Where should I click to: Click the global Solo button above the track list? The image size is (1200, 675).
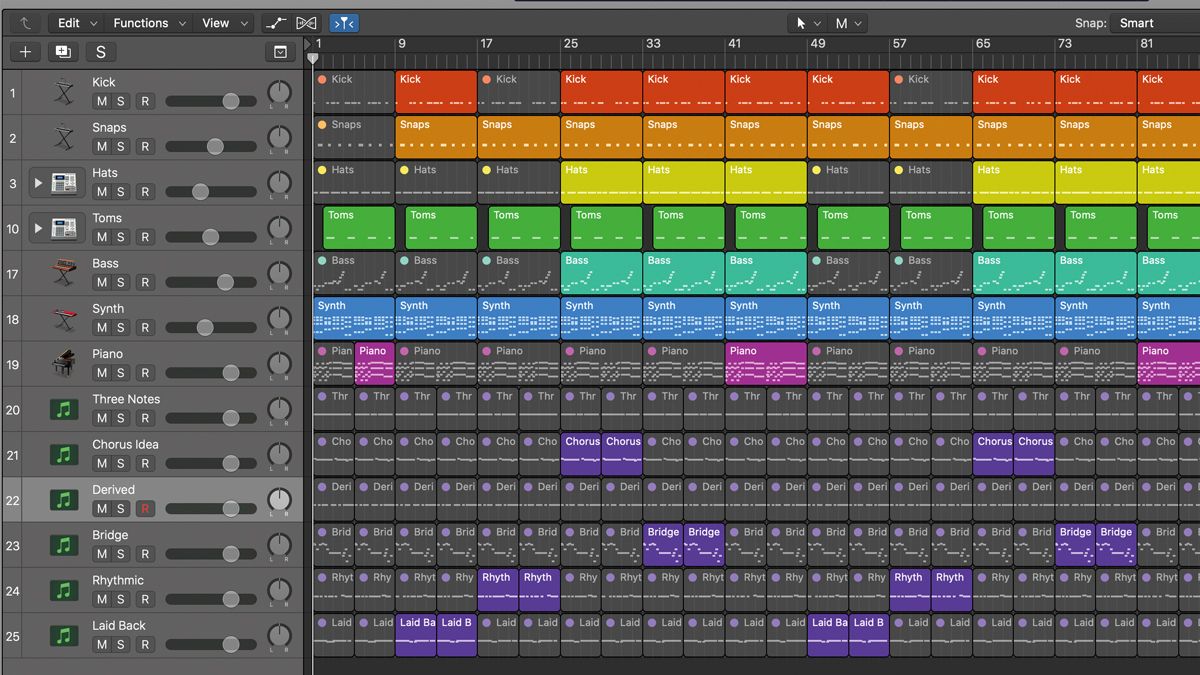point(99,51)
